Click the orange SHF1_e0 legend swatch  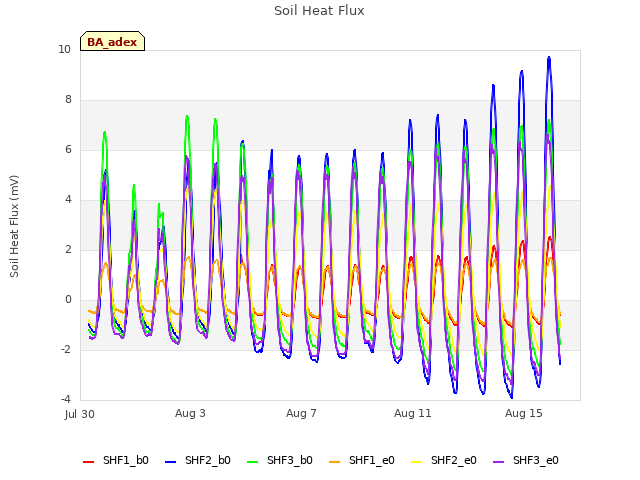coord(334,462)
